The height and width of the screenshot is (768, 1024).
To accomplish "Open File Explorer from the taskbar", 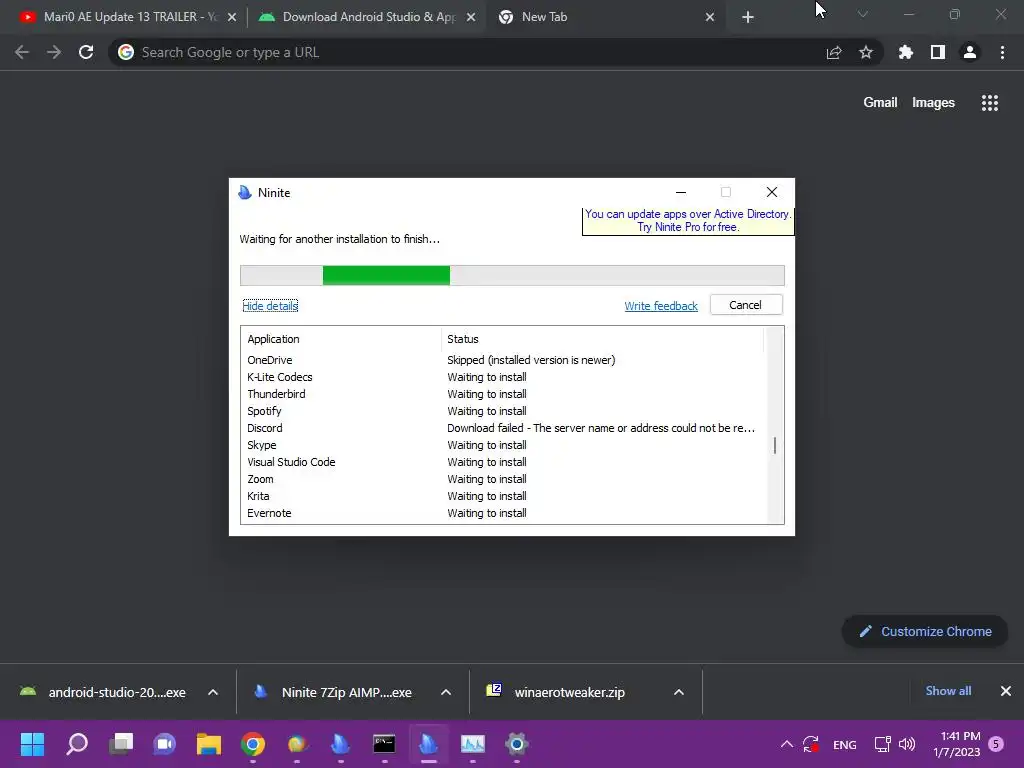I will [x=209, y=744].
